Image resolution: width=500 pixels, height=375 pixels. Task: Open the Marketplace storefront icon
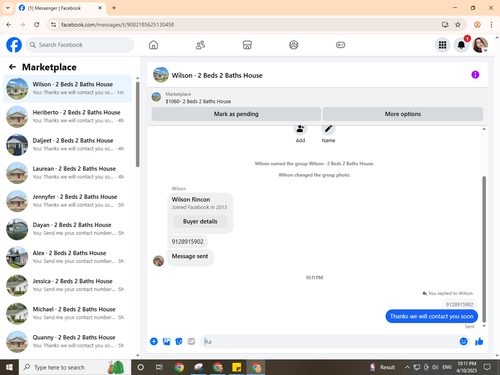[x=247, y=45]
